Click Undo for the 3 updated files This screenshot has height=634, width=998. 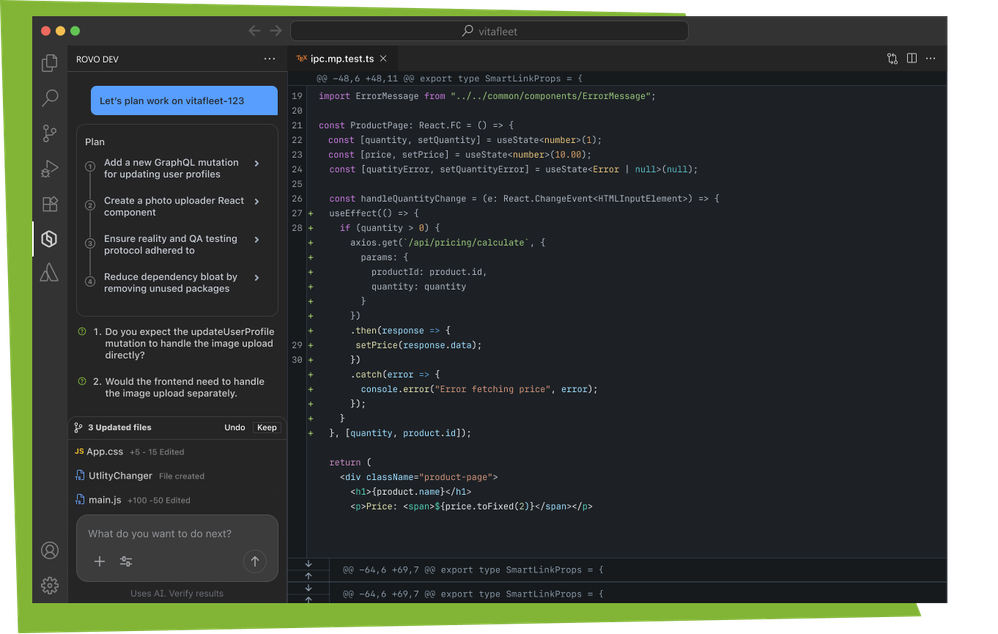click(235, 427)
